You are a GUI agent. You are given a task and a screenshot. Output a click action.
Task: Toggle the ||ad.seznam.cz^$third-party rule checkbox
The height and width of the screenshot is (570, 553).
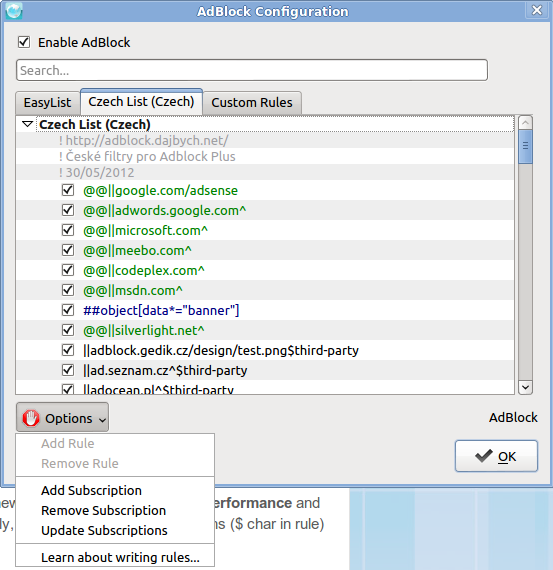(x=68, y=370)
